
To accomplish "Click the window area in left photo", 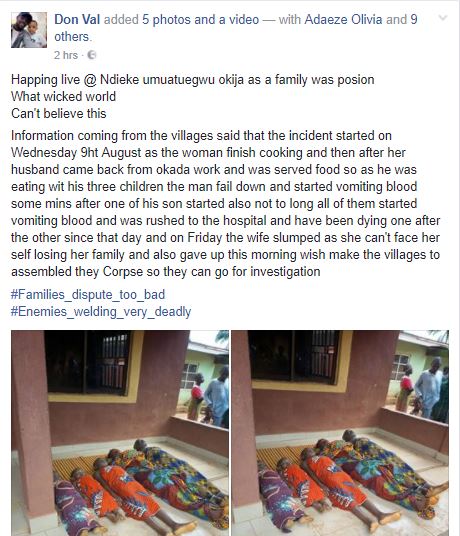I will [x=88, y=363].
